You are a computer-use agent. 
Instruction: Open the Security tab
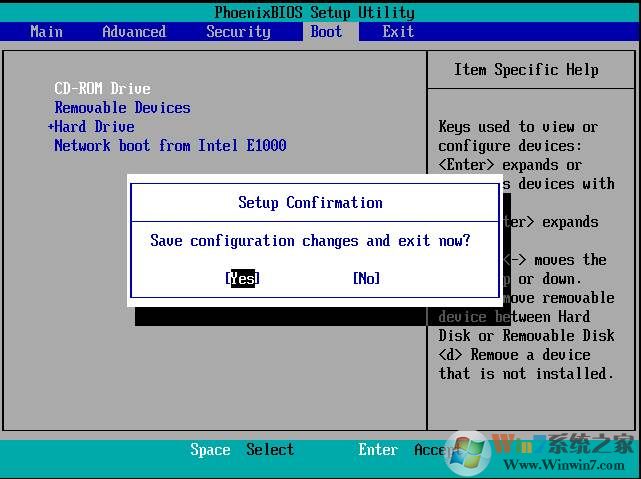point(238,31)
